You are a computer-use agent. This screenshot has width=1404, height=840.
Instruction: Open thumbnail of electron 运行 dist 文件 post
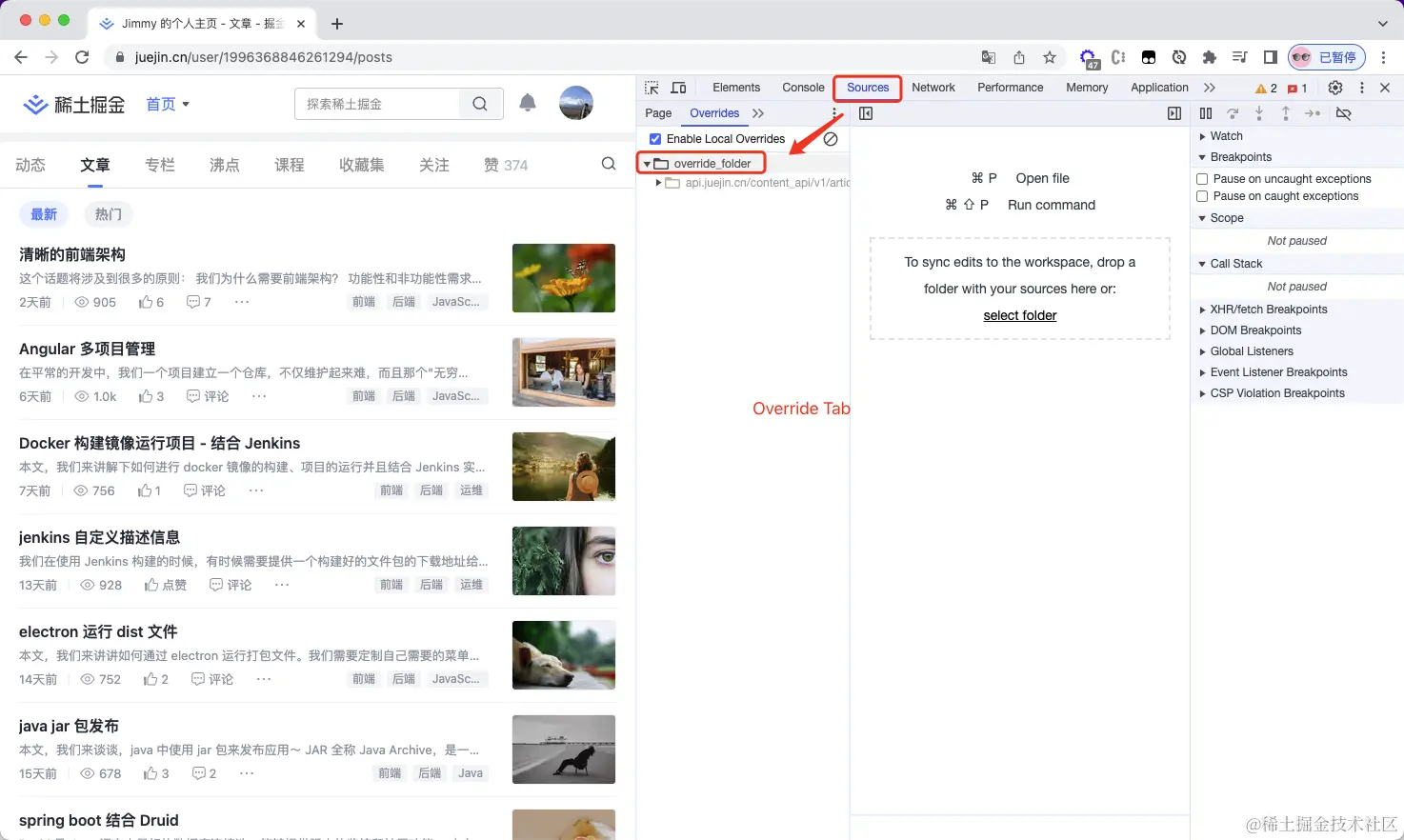click(x=564, y=655)
